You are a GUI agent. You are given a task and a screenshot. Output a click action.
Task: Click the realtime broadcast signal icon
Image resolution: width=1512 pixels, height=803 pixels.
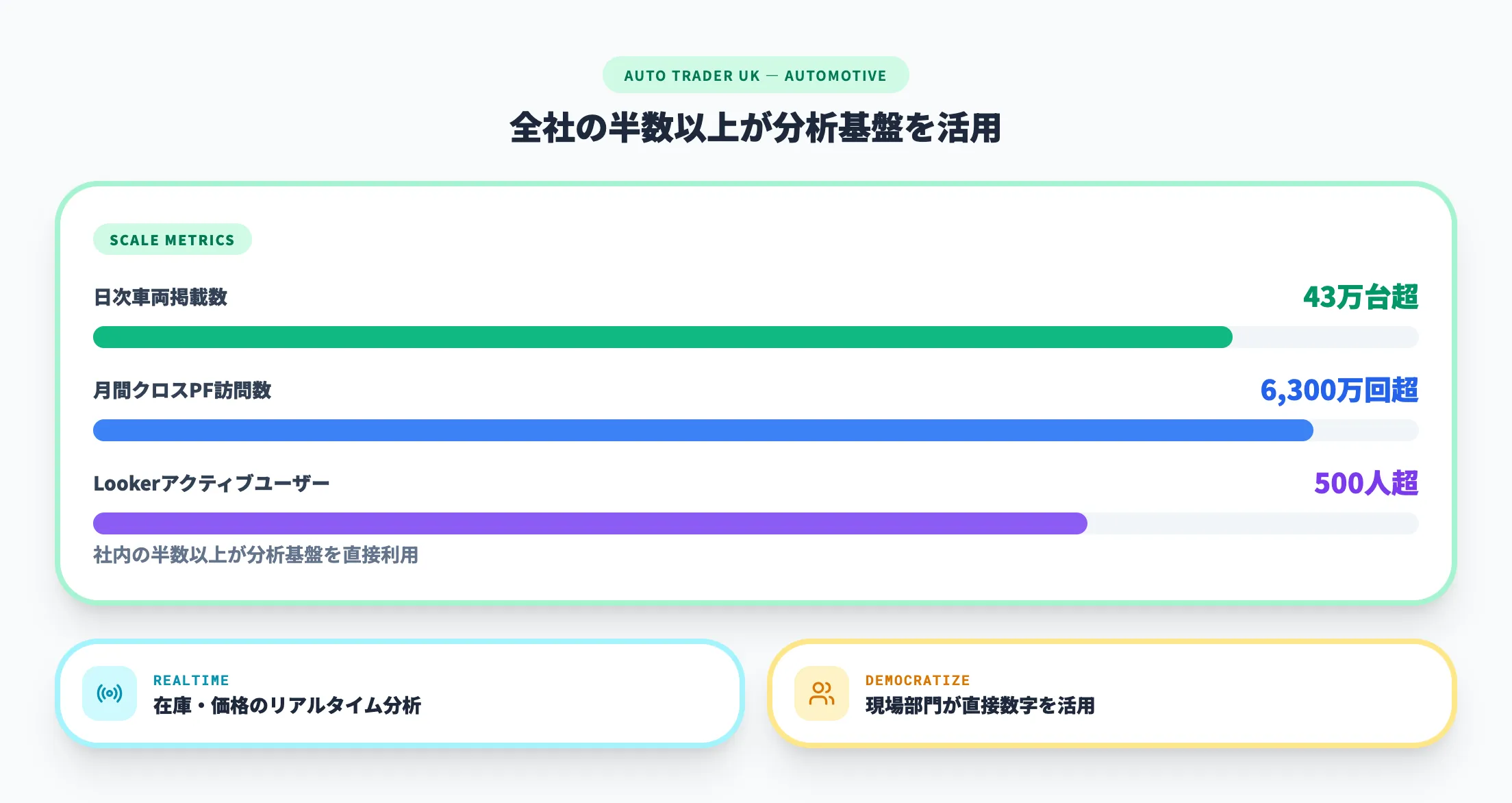110,693
